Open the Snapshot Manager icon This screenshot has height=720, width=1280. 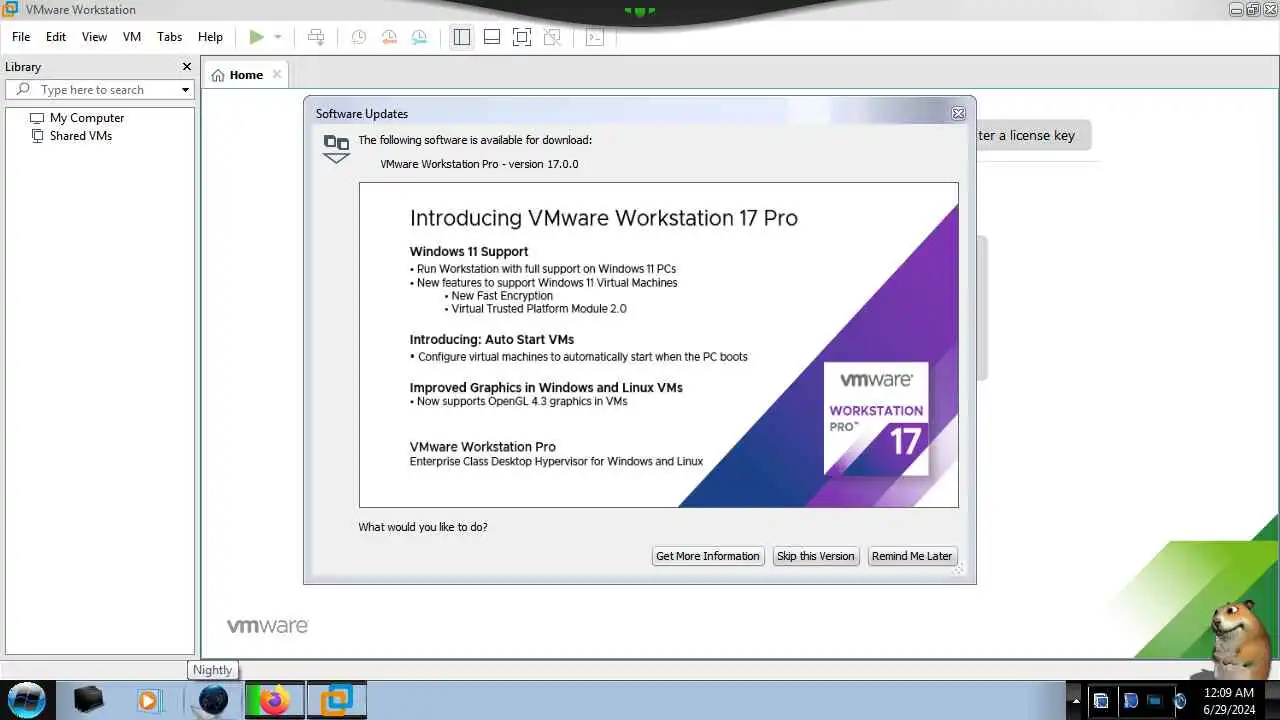(x=419, y=37)
